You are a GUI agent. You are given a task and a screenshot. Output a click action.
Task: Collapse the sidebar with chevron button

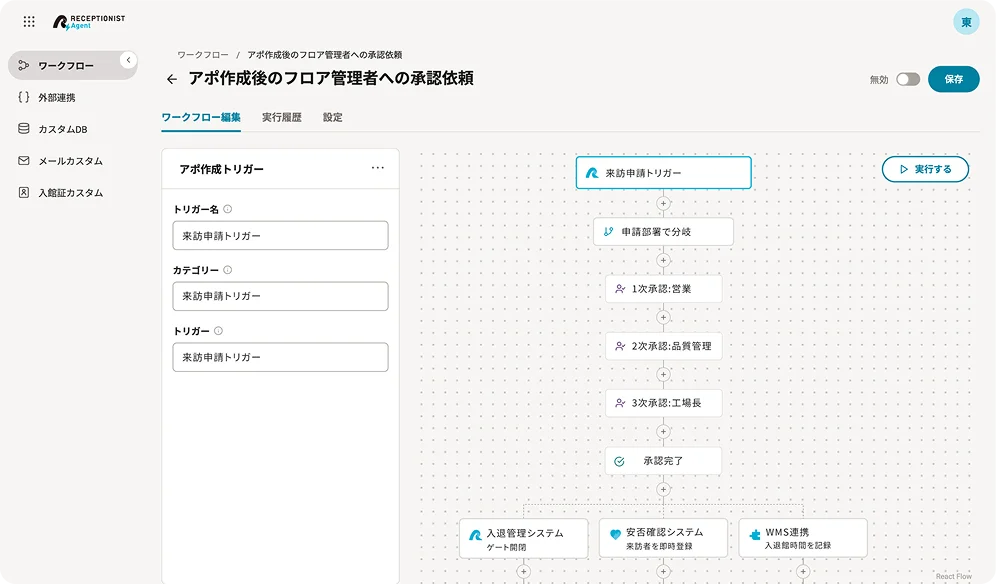pyautogui.click(x=128, y=60)
